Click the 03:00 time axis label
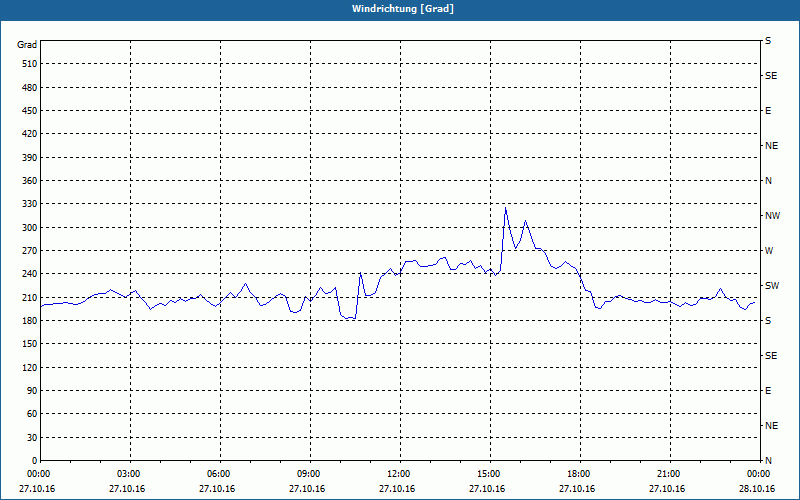The width and height of the screenshot is (800, 500). click(x=131, y=474)
